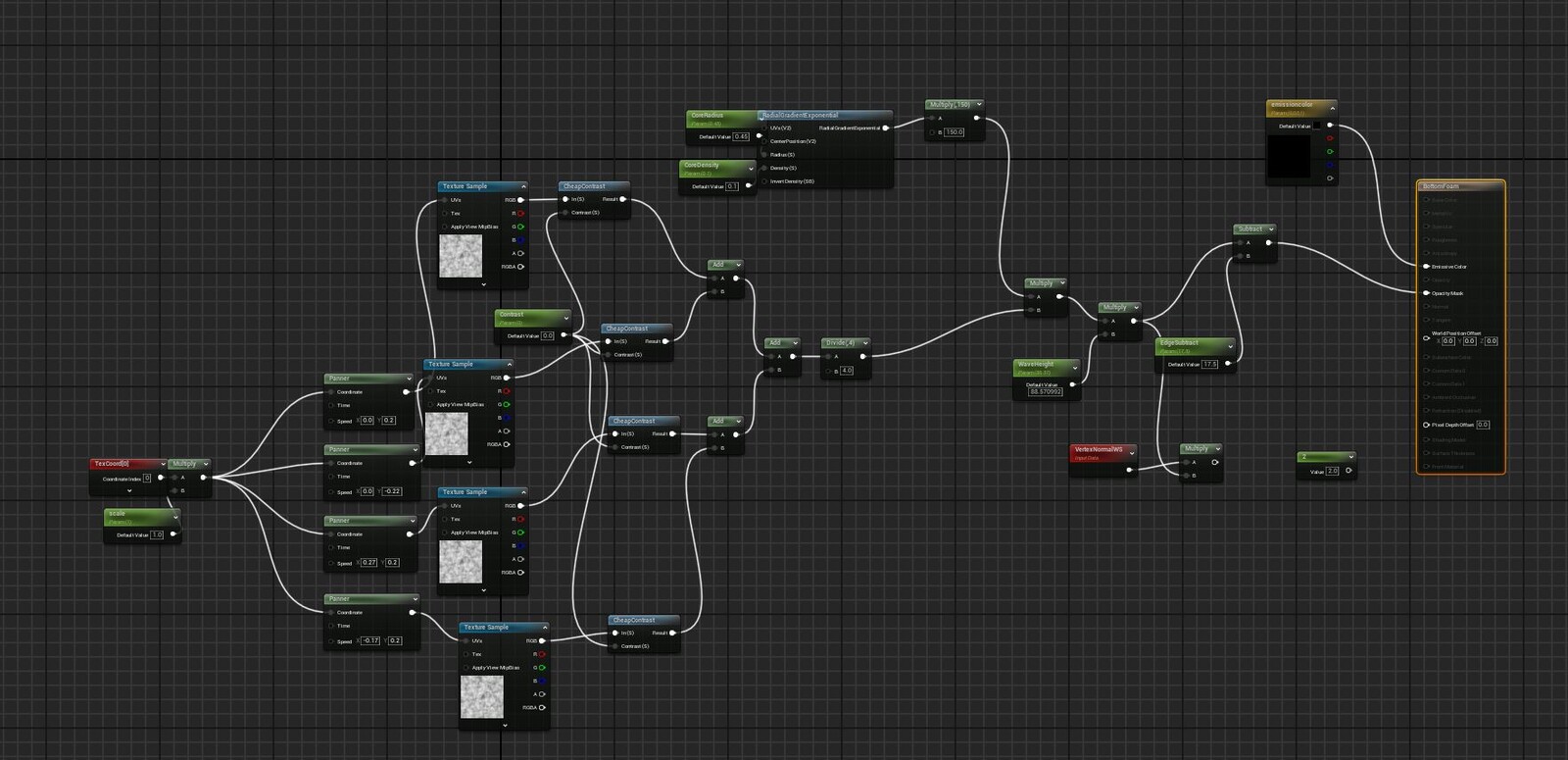Click the emissioncolor red channel output pin

click(x=1330, y=138)
